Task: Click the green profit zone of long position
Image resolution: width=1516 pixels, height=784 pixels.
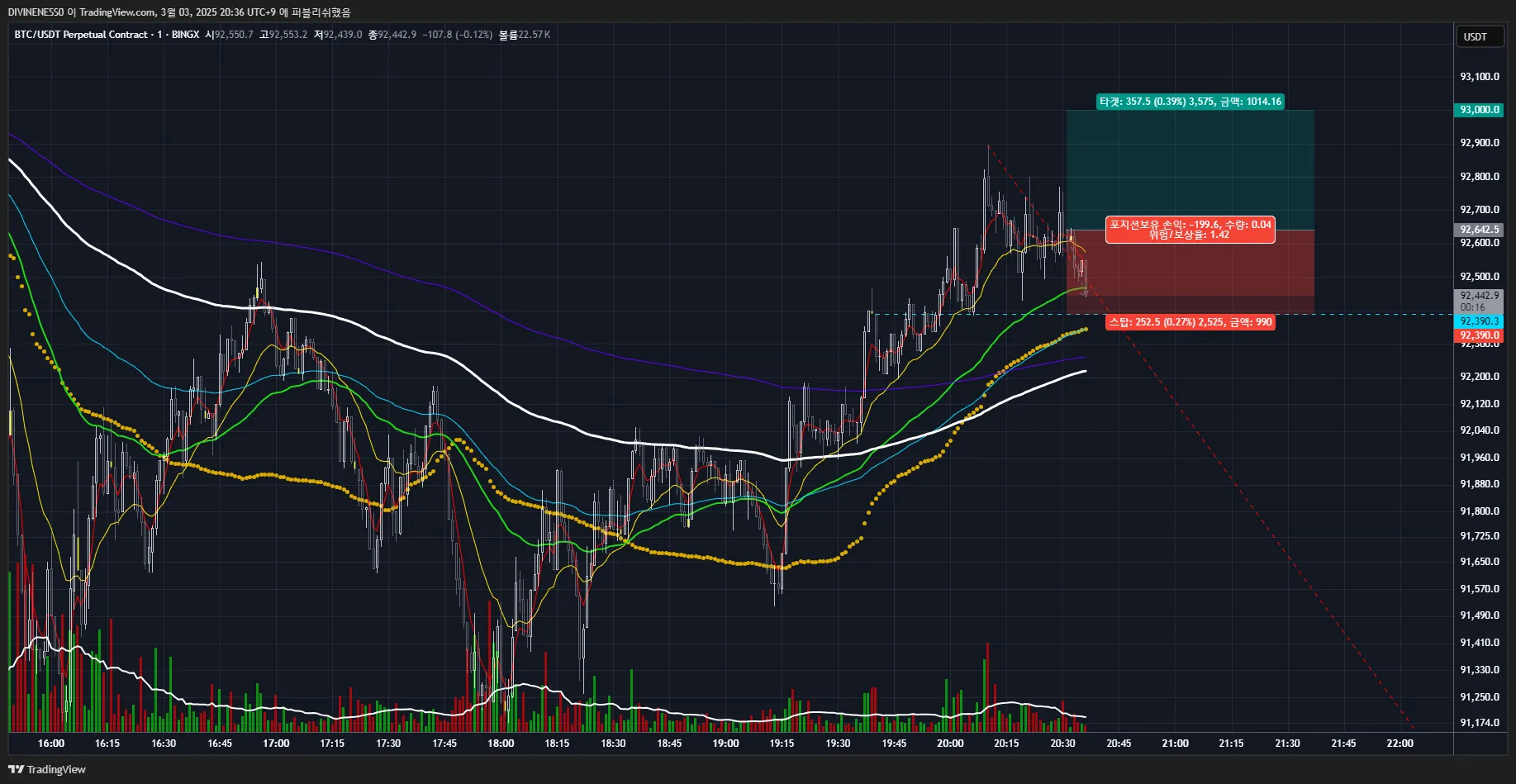Action: pos(1190,169)
